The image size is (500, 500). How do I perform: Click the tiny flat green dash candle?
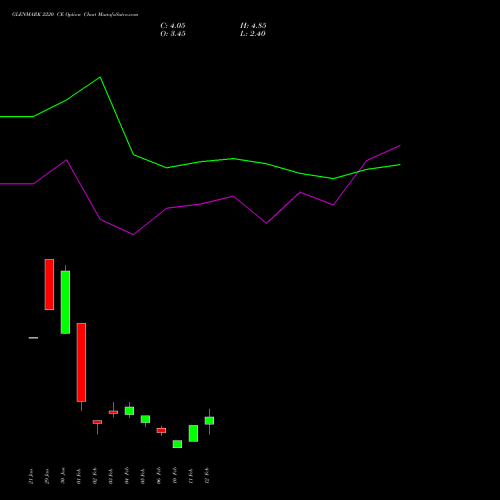pyautogui.click(x=33, y=338)
